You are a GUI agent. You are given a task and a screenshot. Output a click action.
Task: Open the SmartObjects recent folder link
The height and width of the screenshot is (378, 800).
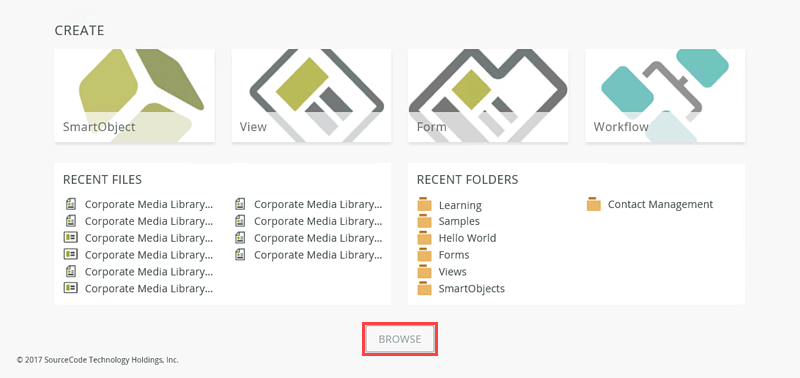coord(472,289)
